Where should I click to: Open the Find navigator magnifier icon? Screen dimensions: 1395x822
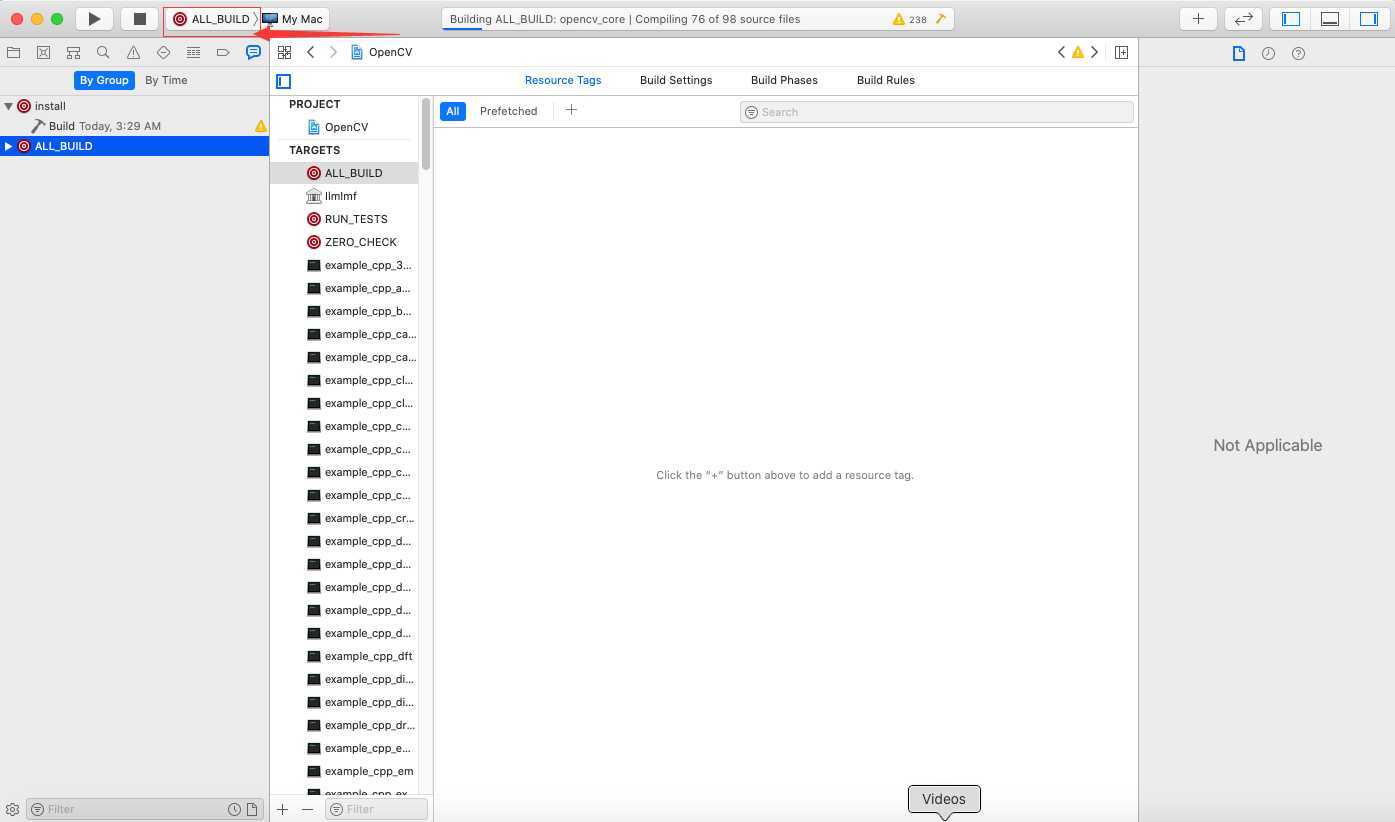point(103,52)
